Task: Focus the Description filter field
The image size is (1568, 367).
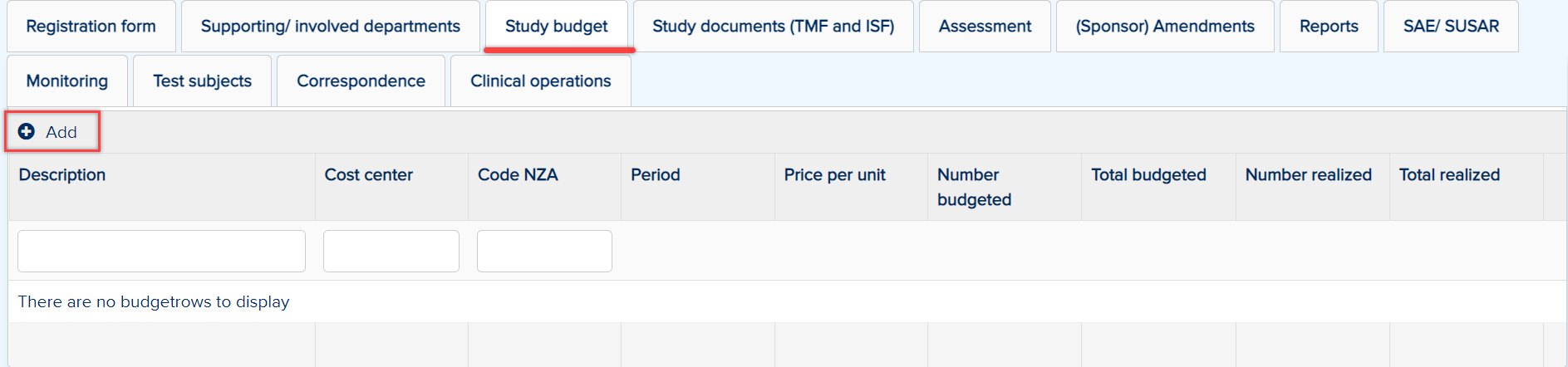Action: coord(161,251)
